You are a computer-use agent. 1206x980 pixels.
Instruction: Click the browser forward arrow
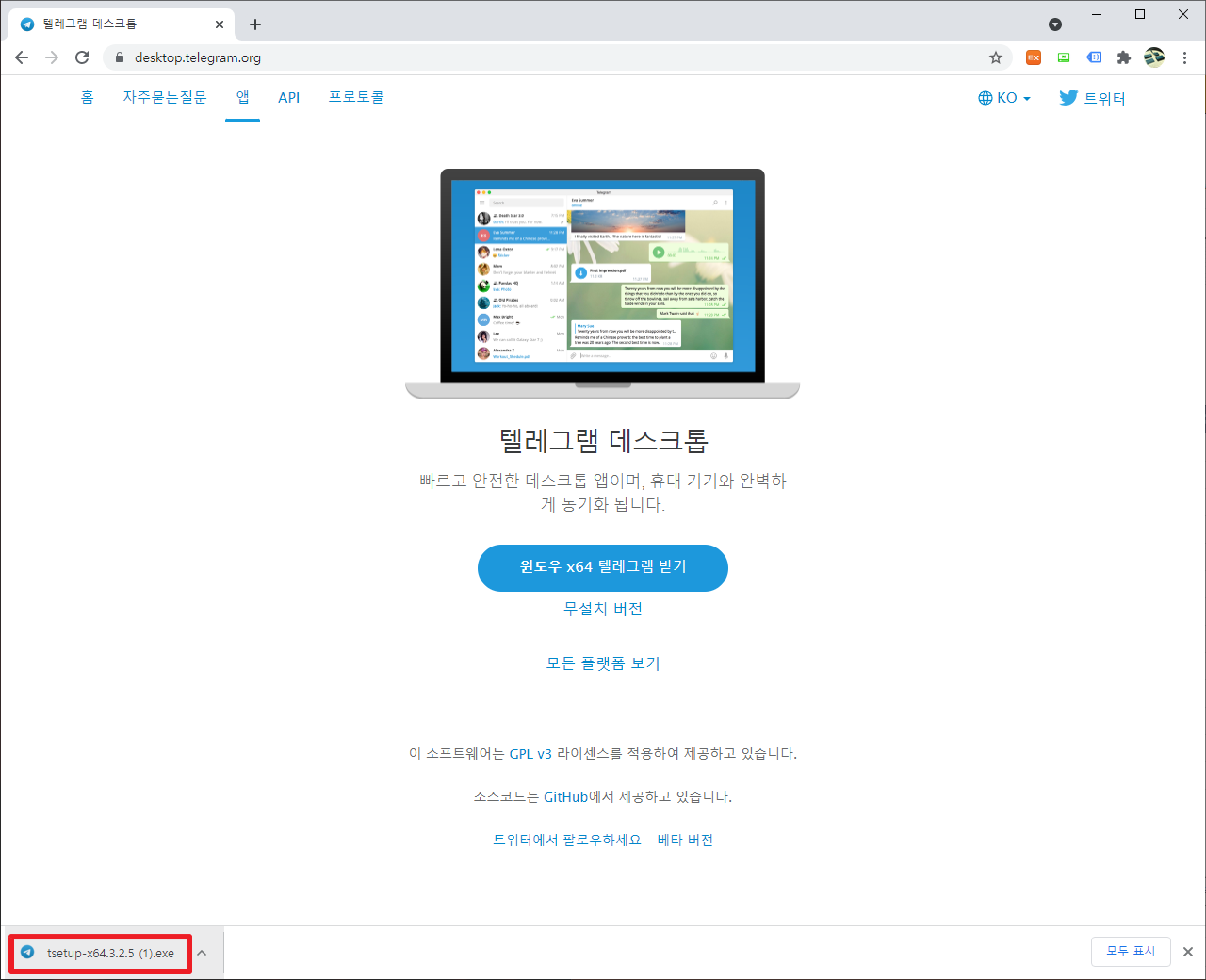[52, 57]
